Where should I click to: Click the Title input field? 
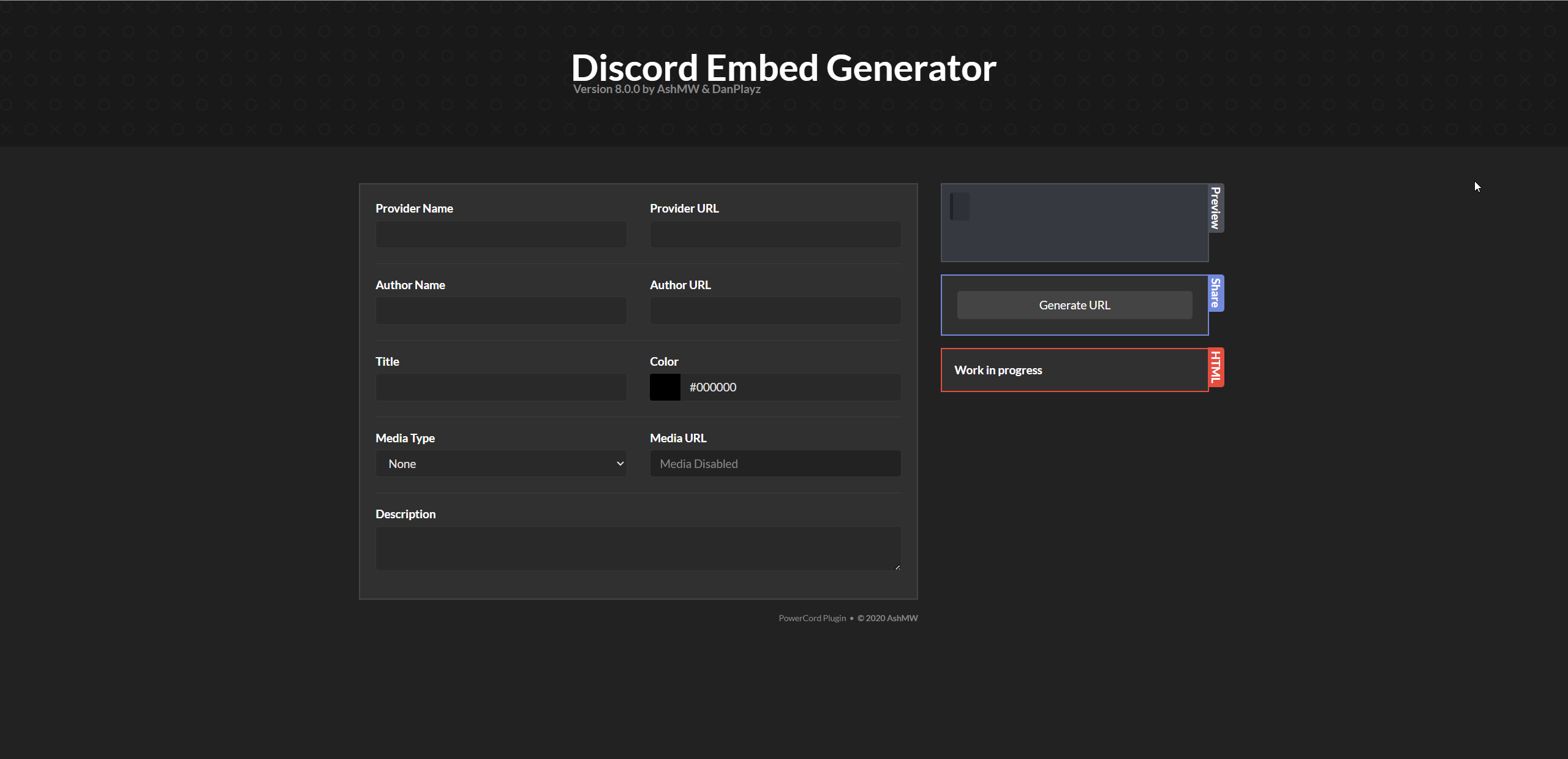[x=500, y=387]
